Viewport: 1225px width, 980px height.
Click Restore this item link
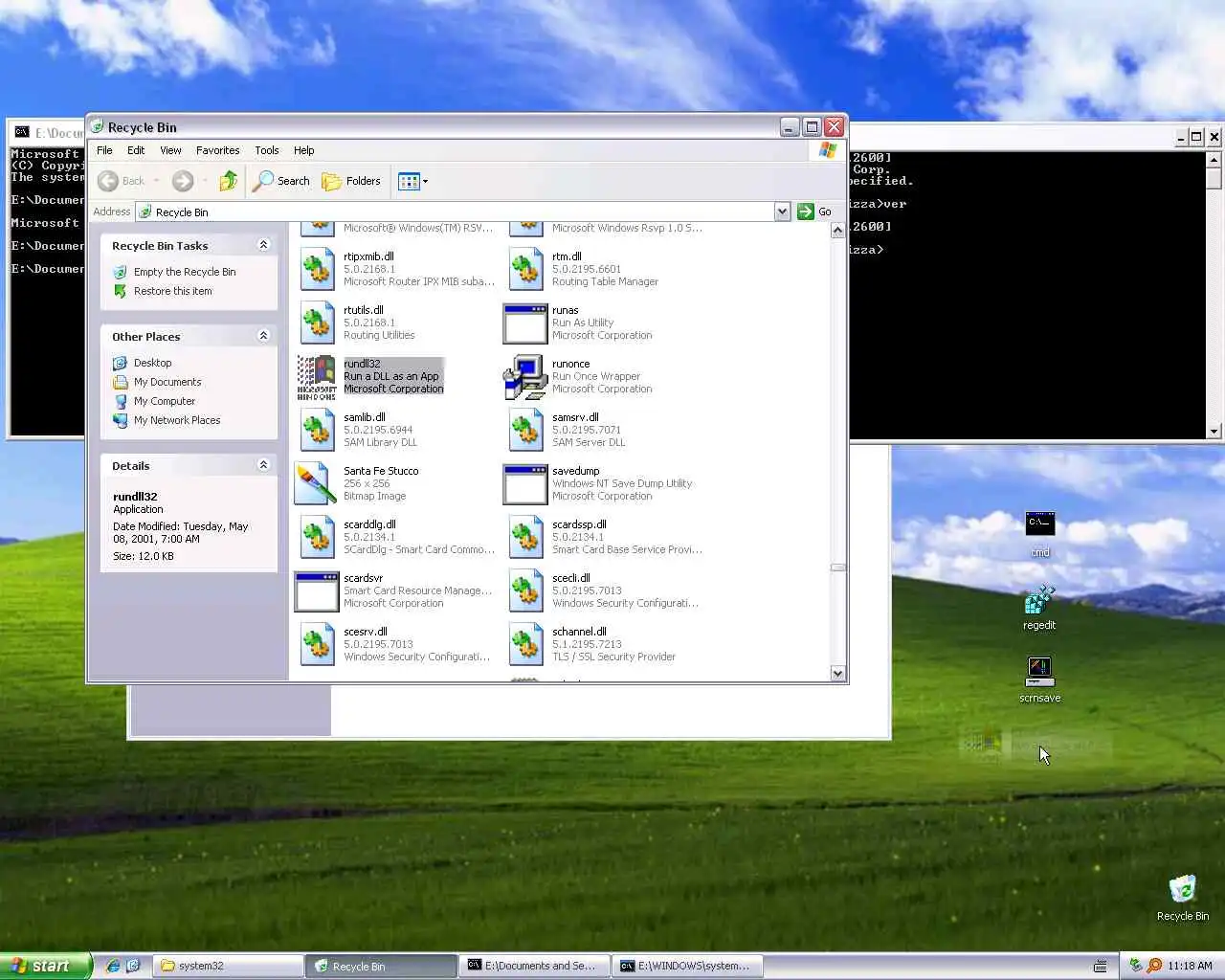coord(173,291)
